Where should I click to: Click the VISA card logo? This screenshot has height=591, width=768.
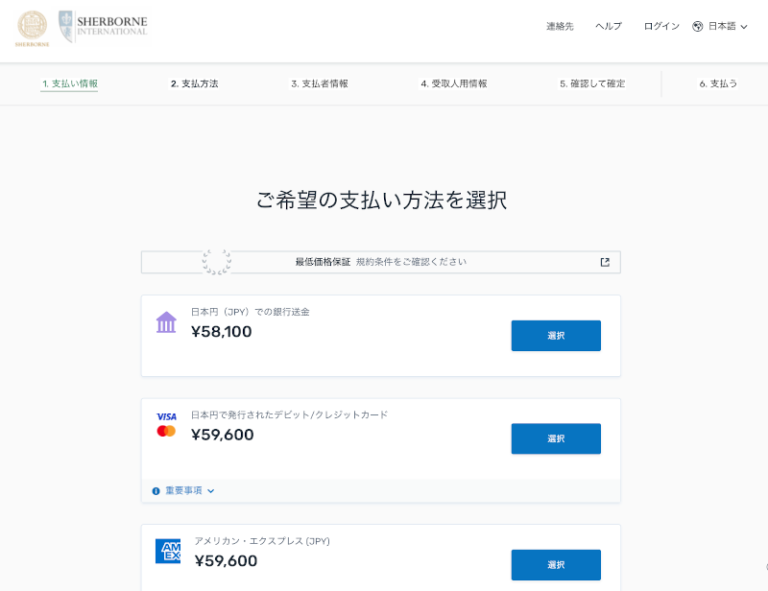point(166,416)
